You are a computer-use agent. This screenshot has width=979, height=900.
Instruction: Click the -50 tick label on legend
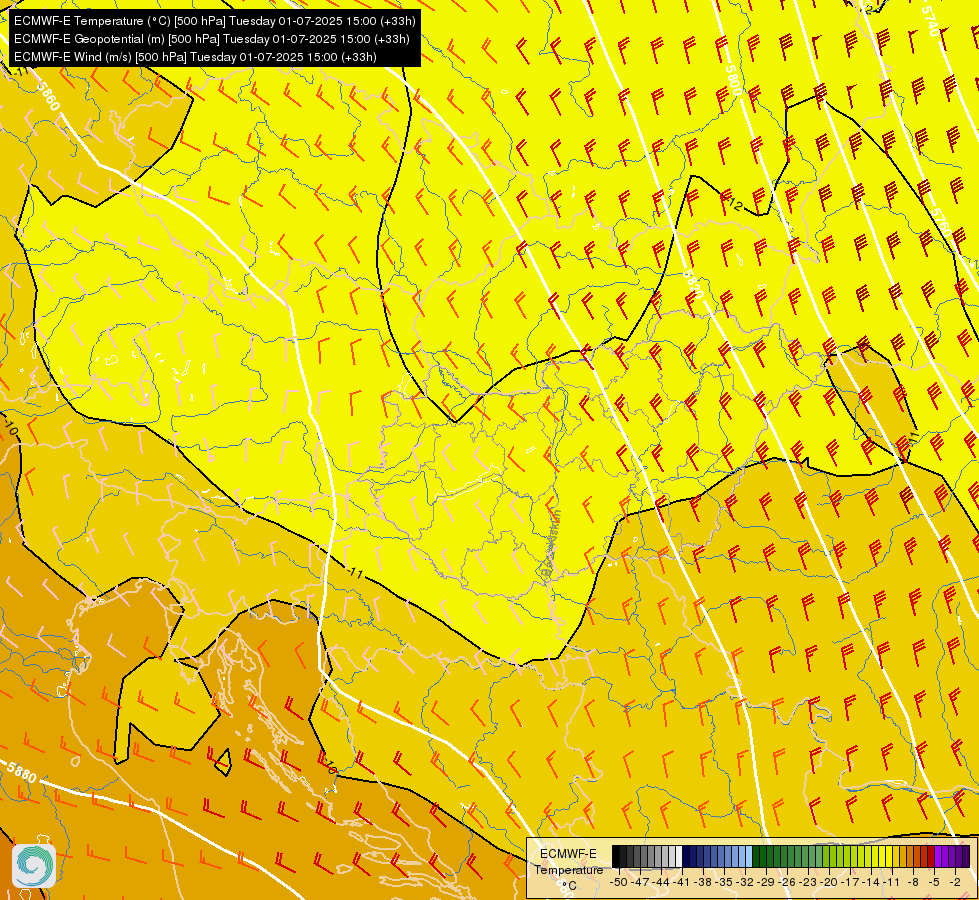tap(619, 883)
